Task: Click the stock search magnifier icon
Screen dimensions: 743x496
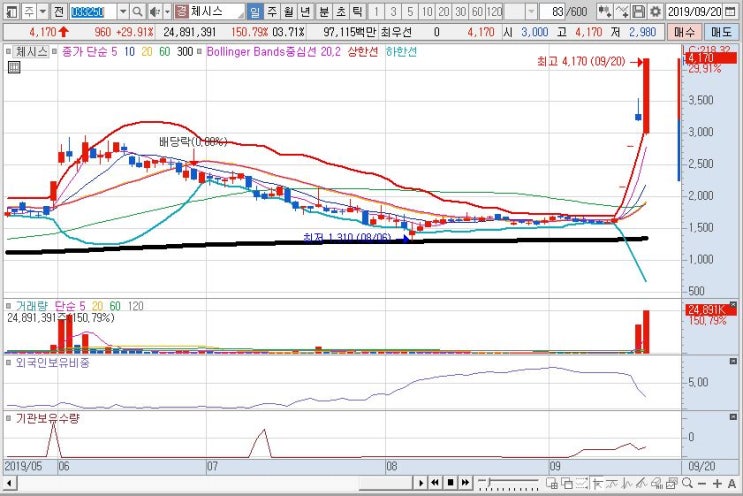Action: (x=137, y=11)
